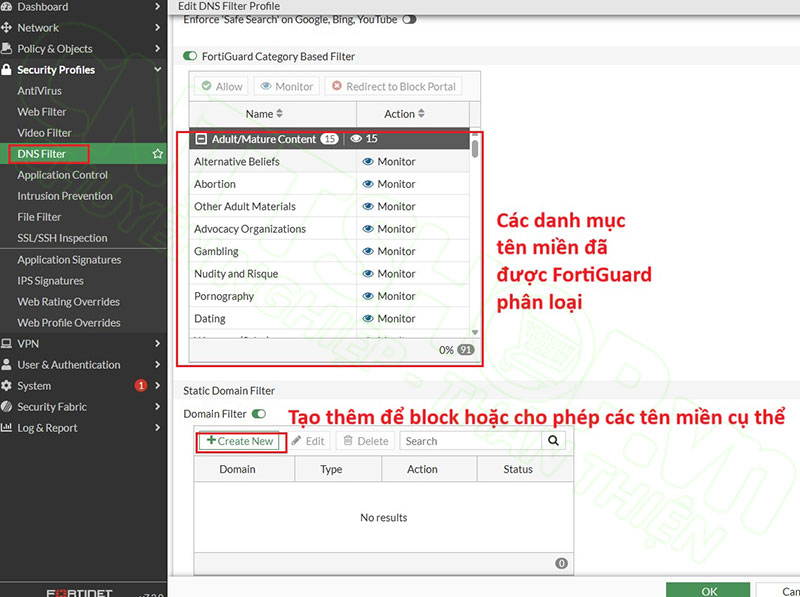Click the category list scrollbar thumb
Screen dimensions: 800x597
coord(475,148)
